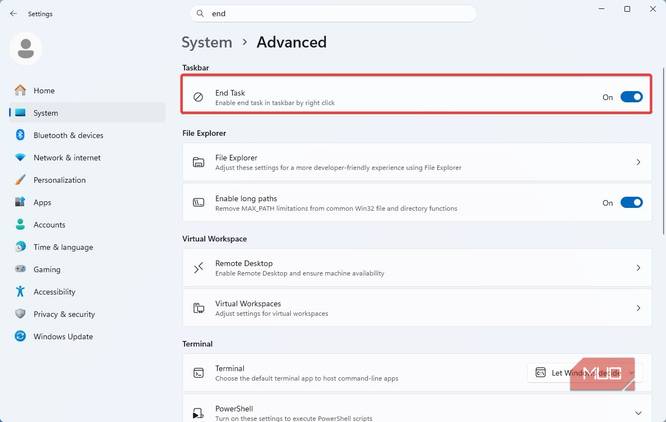
Task: Open Virtual Workspaces via right chevron
Action: click(638, 308)
